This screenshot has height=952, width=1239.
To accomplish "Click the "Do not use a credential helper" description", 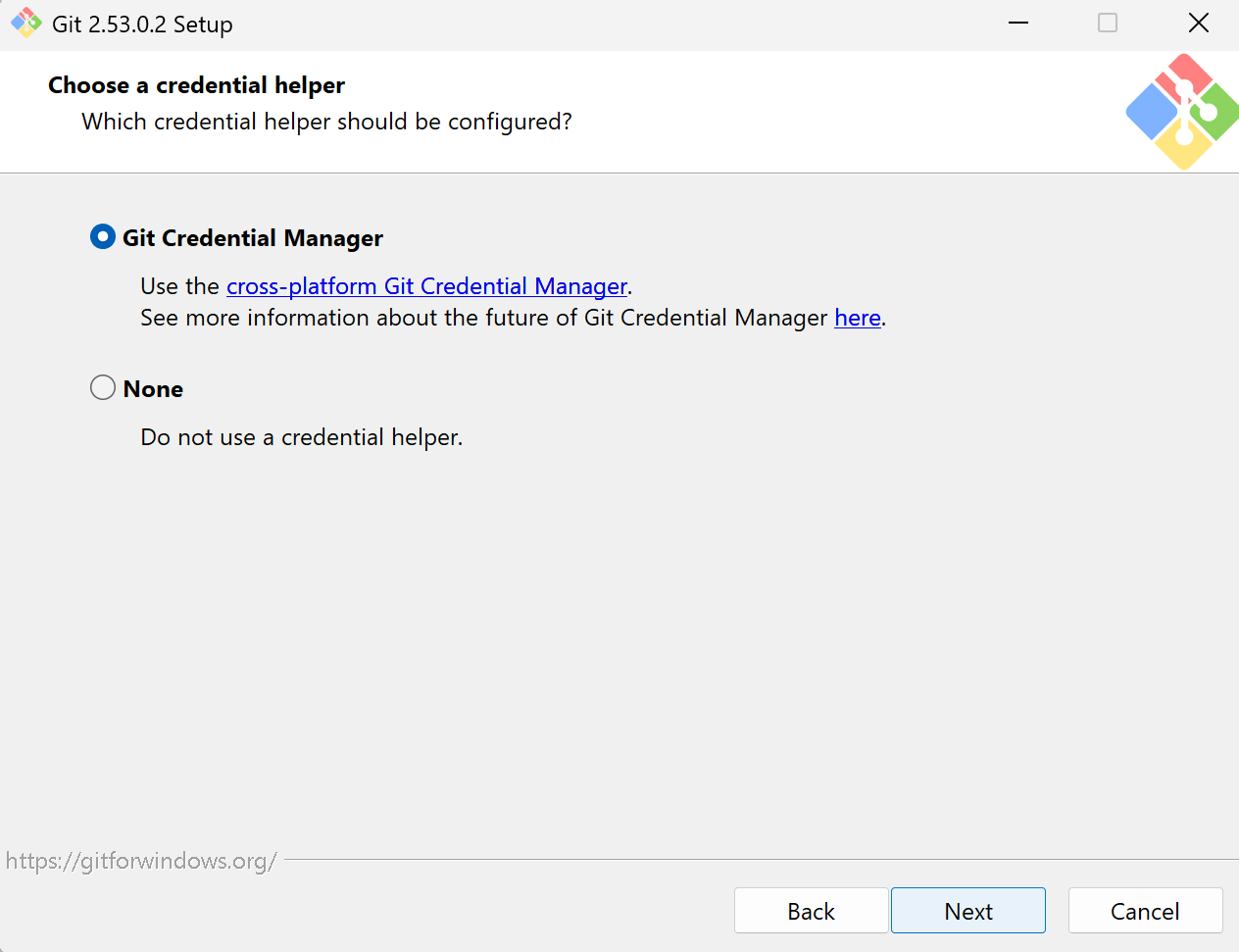I will 301,437.
